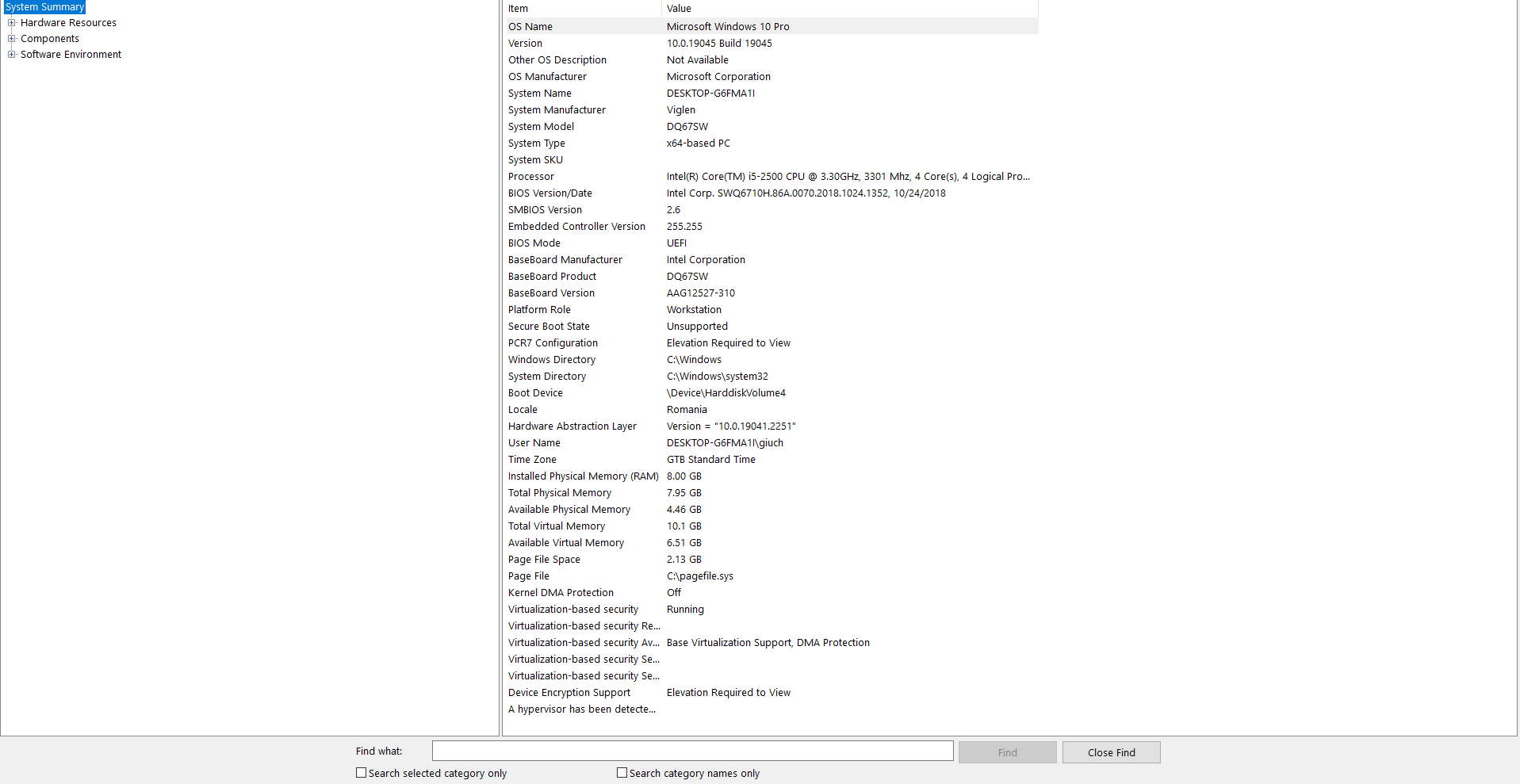Click the value Viglen

[x=681, y=110]
